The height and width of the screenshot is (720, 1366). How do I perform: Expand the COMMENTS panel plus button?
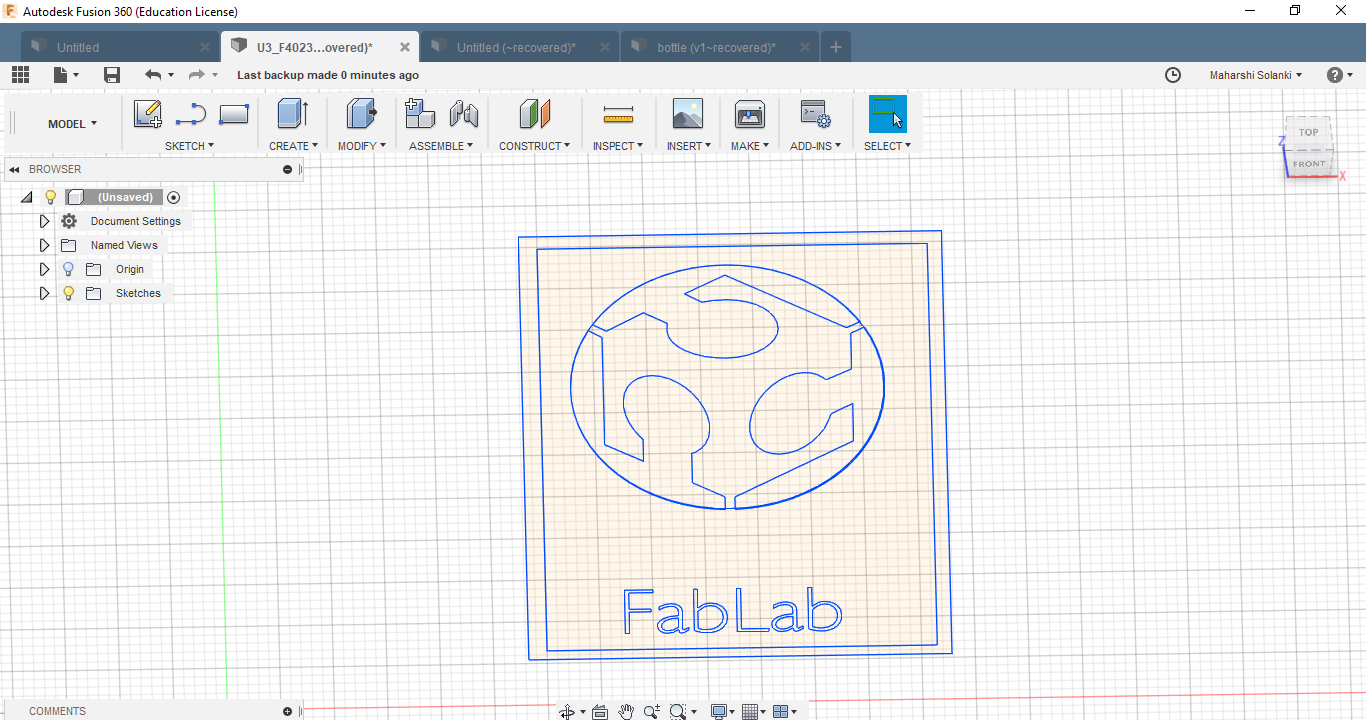288,711
